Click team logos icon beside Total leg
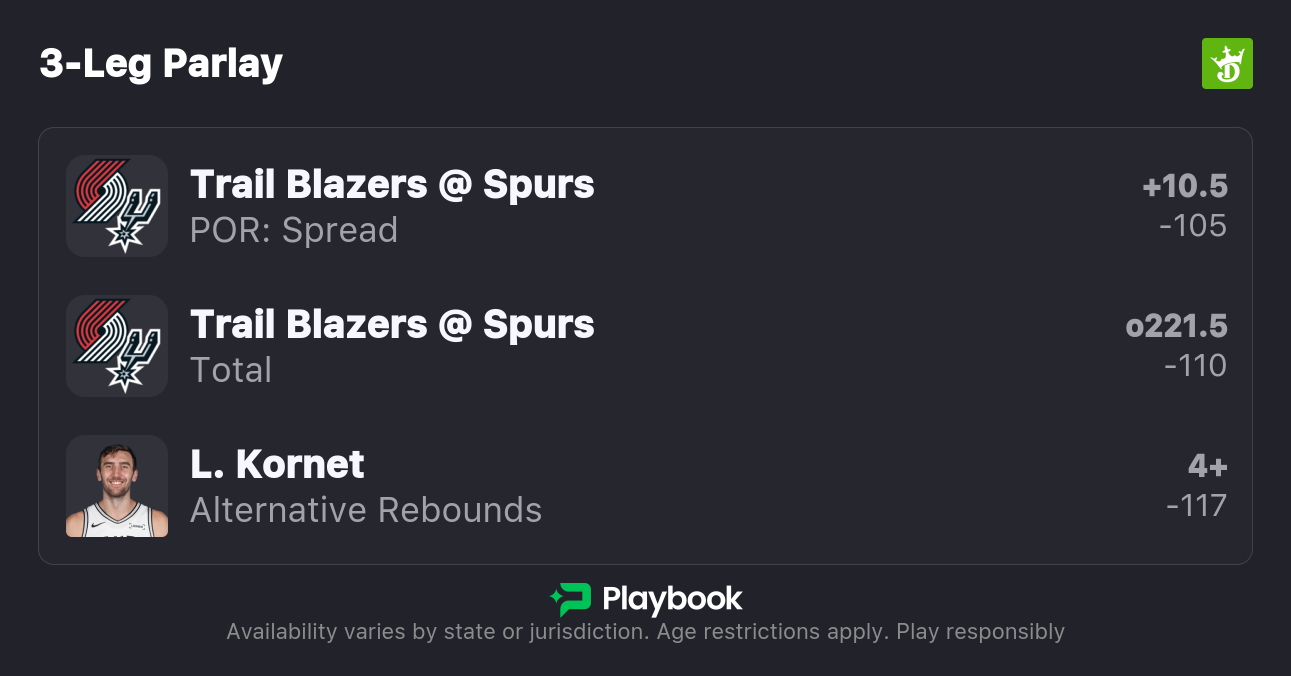 [117, 346]
